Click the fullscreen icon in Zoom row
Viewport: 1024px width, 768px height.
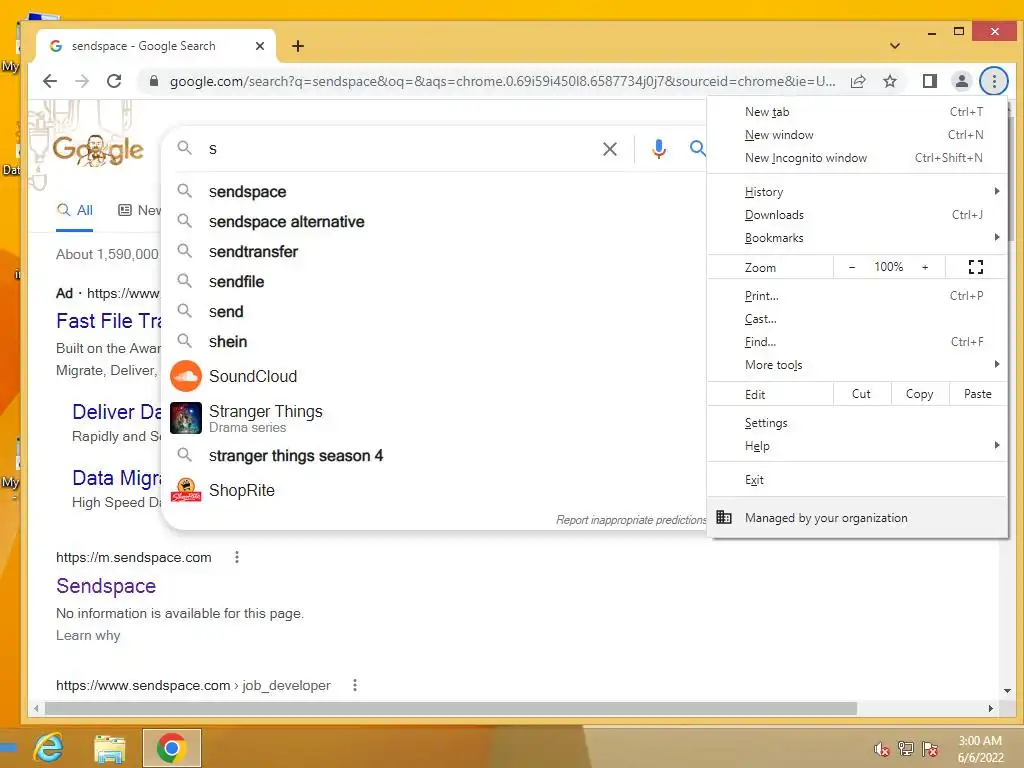click(976, 267)
